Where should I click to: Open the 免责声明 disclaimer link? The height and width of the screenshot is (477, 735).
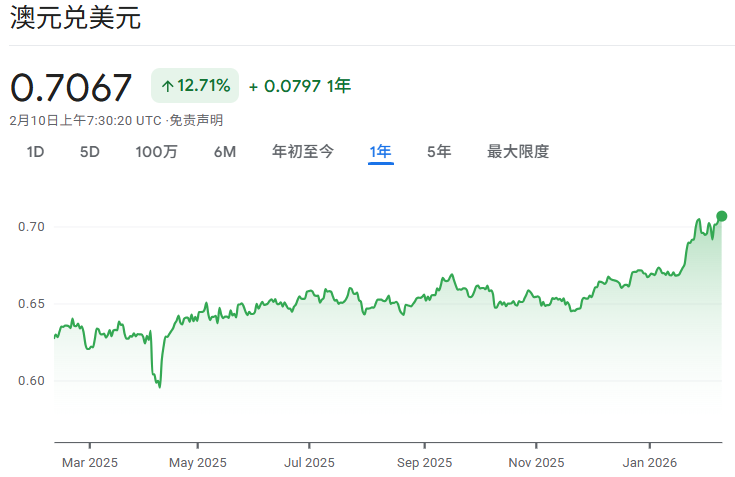(x=196, y=120)
